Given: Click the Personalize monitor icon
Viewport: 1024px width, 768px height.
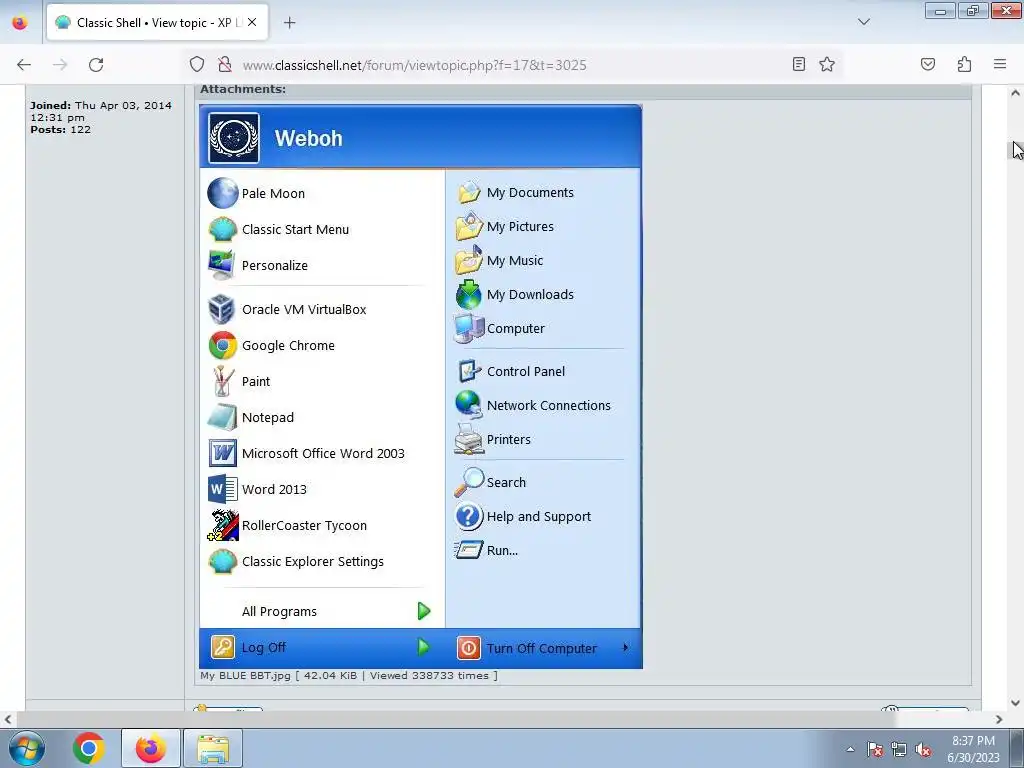Looking at the screenshot, I should pyautogui.click(x=221, y=265).
